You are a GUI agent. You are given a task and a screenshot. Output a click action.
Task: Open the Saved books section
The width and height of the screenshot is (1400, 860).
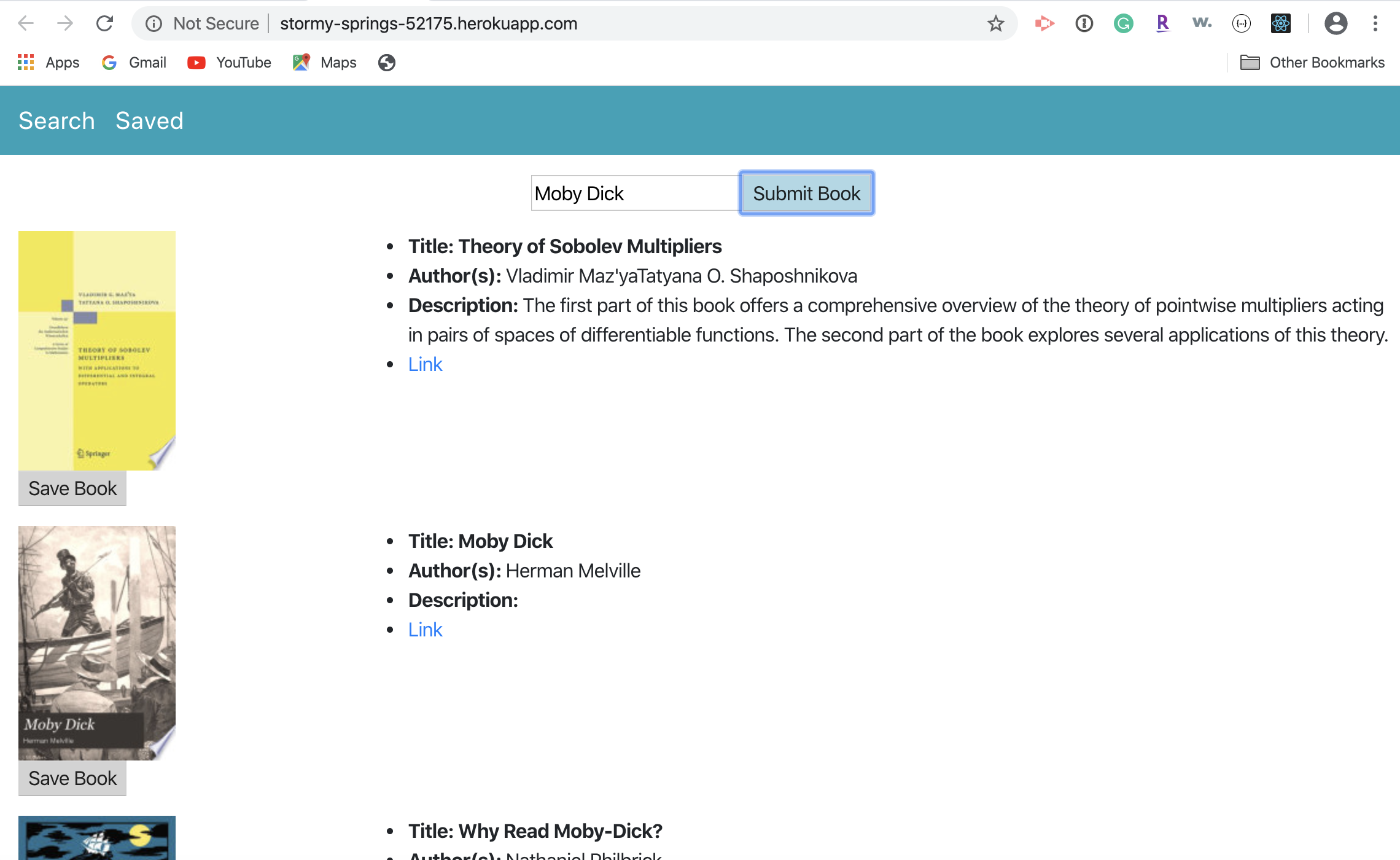point(150,120)
